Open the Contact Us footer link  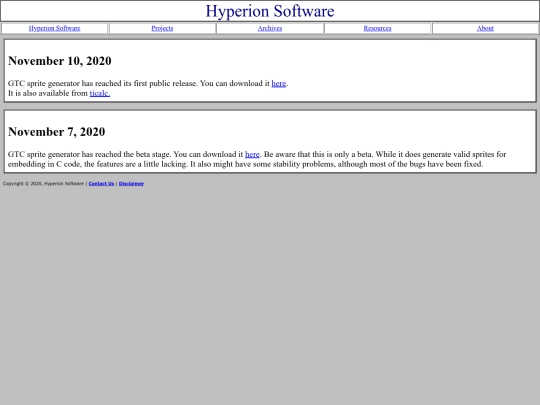point(101,184)
